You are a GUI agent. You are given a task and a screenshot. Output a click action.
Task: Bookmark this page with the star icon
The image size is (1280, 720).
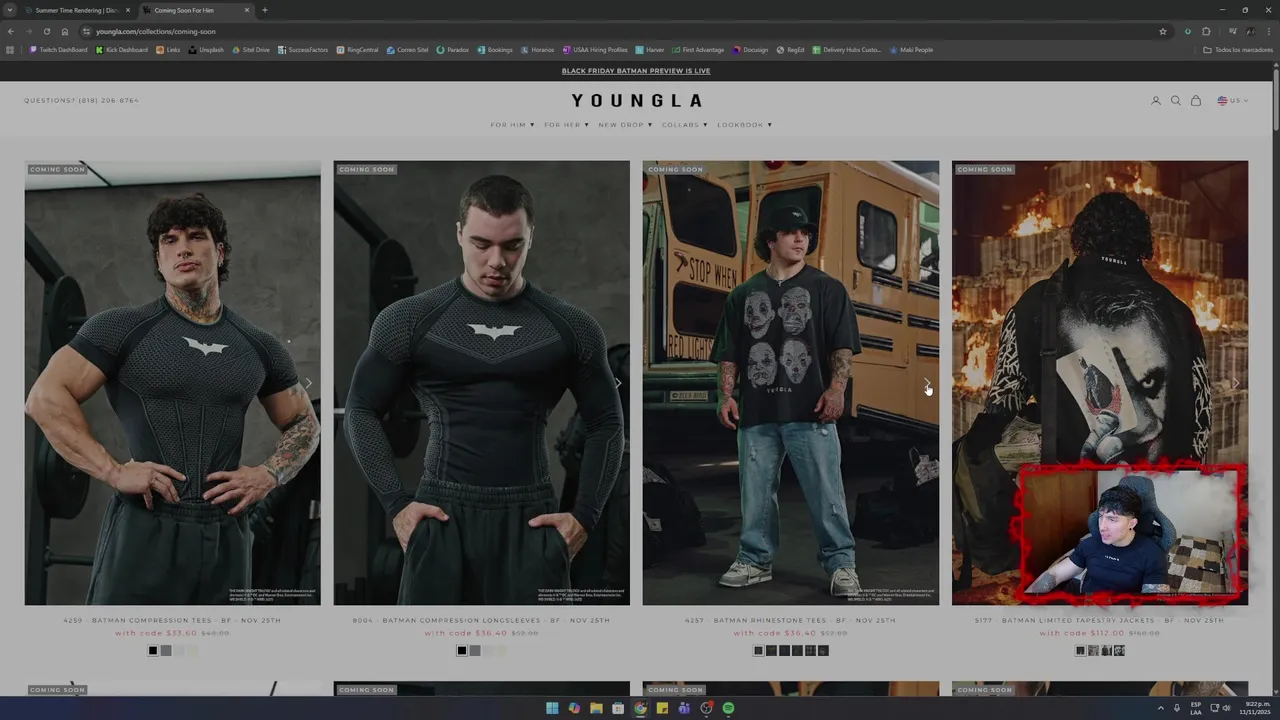(1163, 31)
